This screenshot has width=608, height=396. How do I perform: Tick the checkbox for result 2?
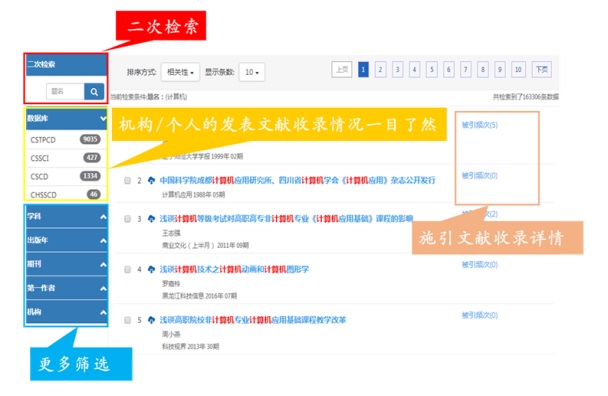tap(127, 180)
